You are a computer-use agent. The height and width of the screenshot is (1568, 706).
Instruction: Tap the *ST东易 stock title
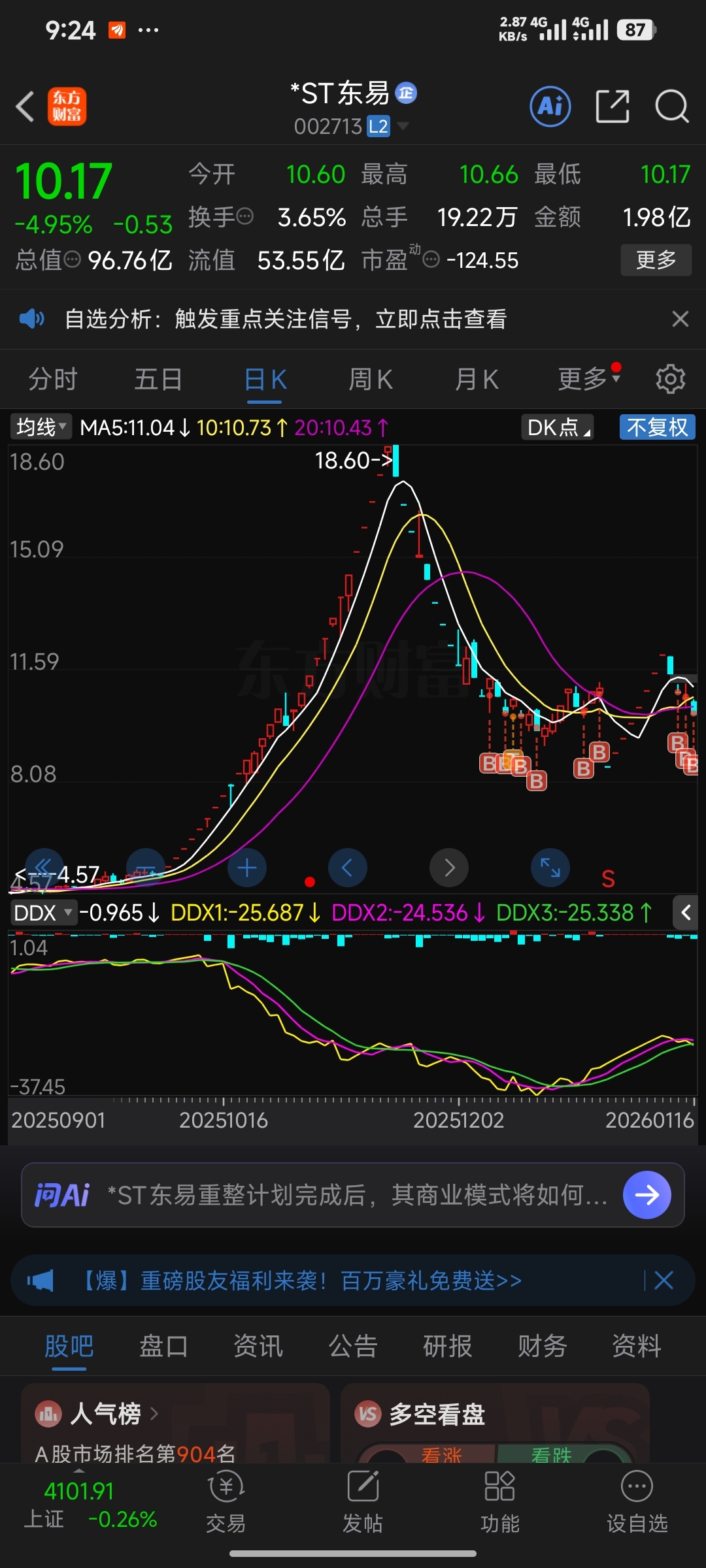pos(340,93)
